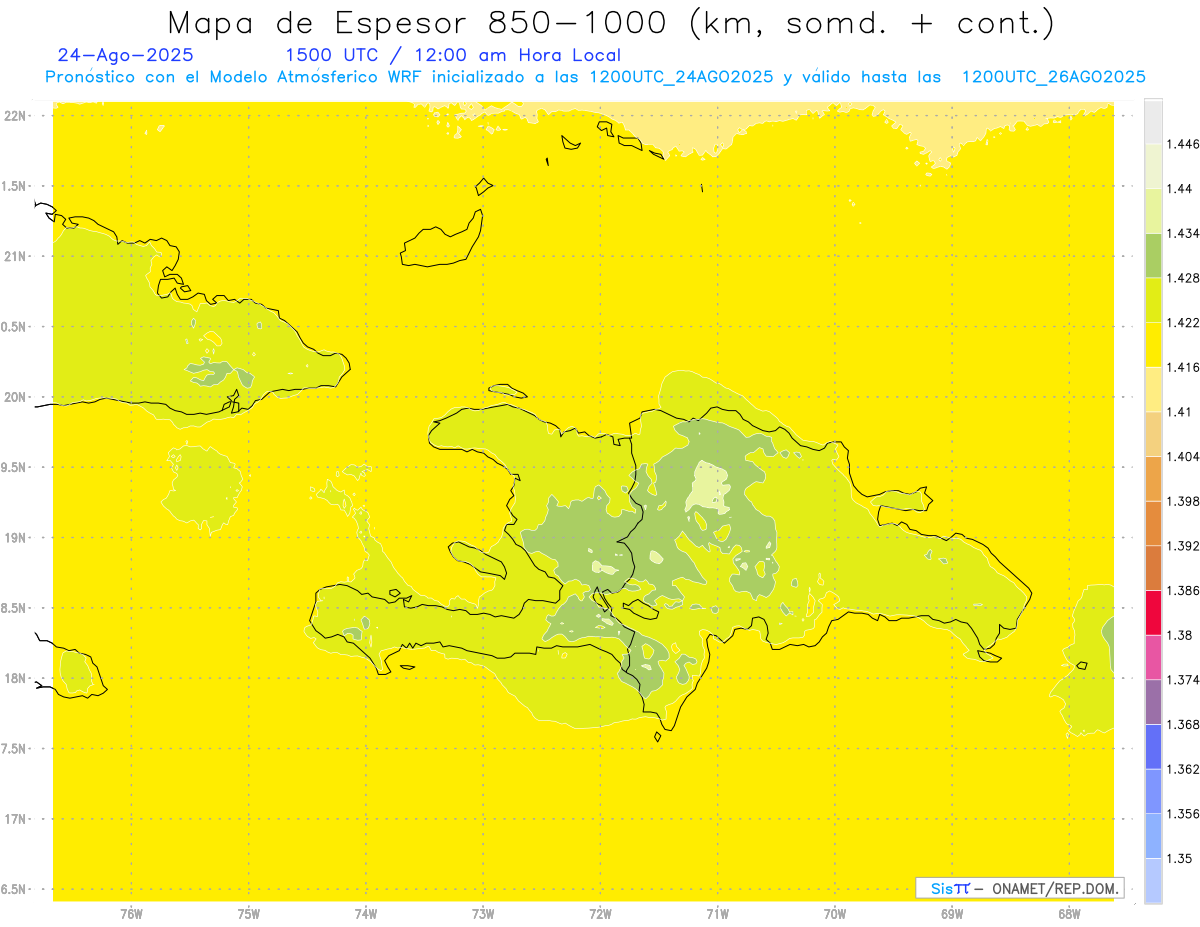1200x927 pixels.
Task: Click latitude axis label '9.5N'
Action: (15, 467)
